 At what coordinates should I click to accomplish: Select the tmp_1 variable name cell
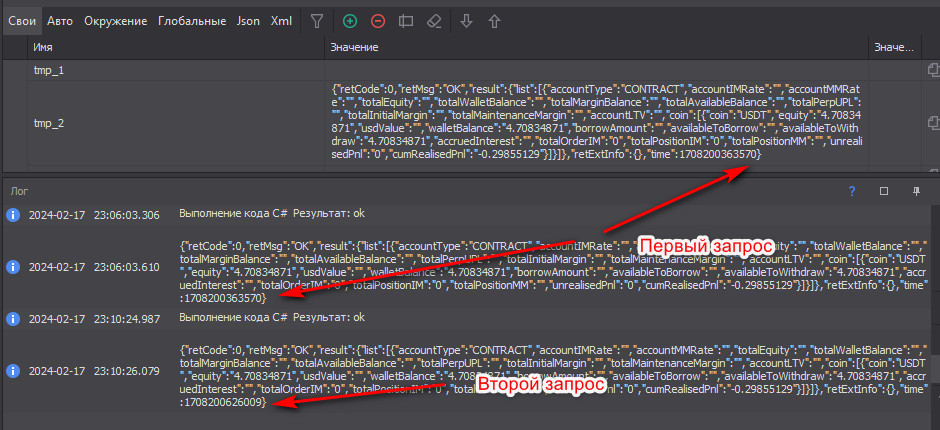(x=176, y=70)
